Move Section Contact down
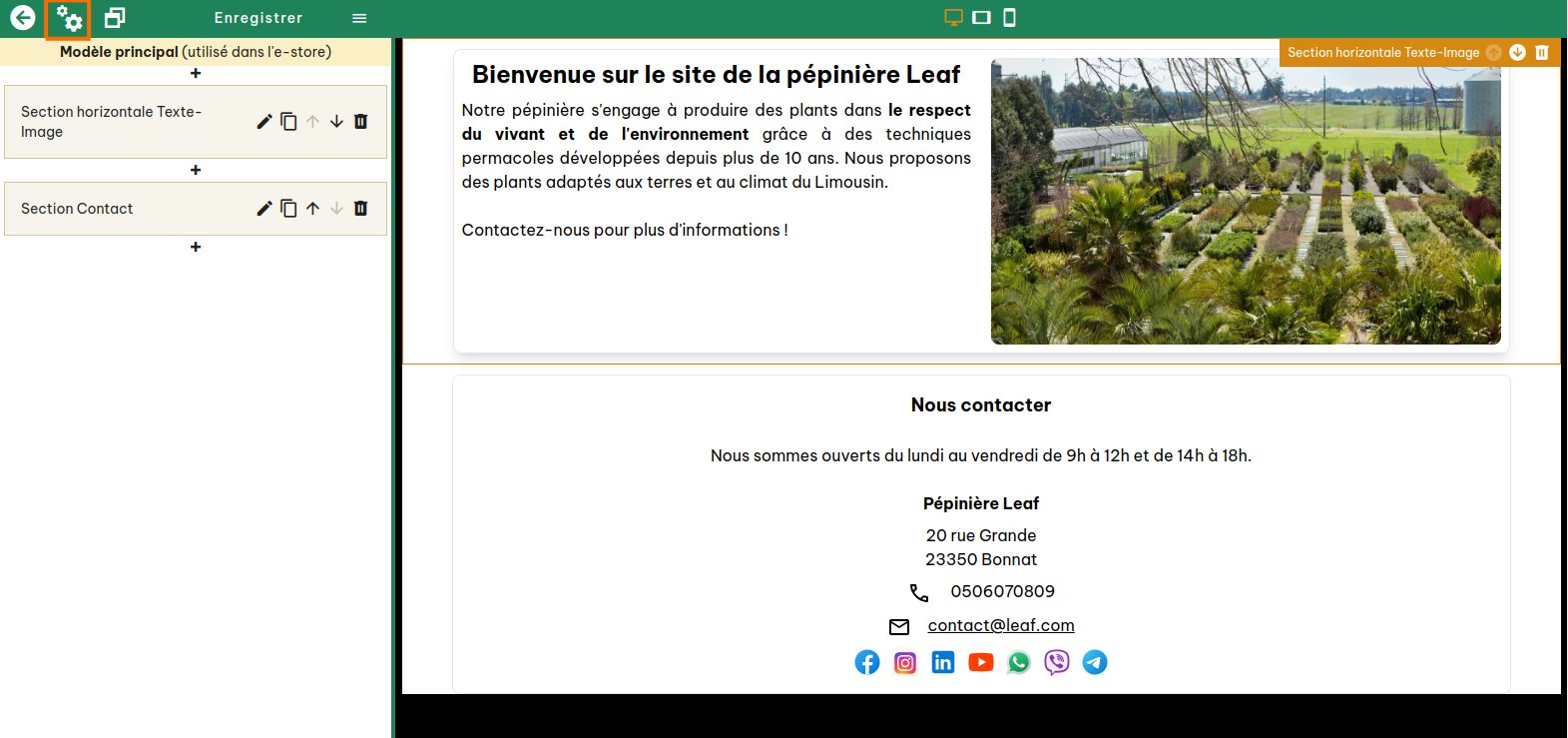Image resolution: width=1568 pixels, height=738 pixels. tap(336, 209)
